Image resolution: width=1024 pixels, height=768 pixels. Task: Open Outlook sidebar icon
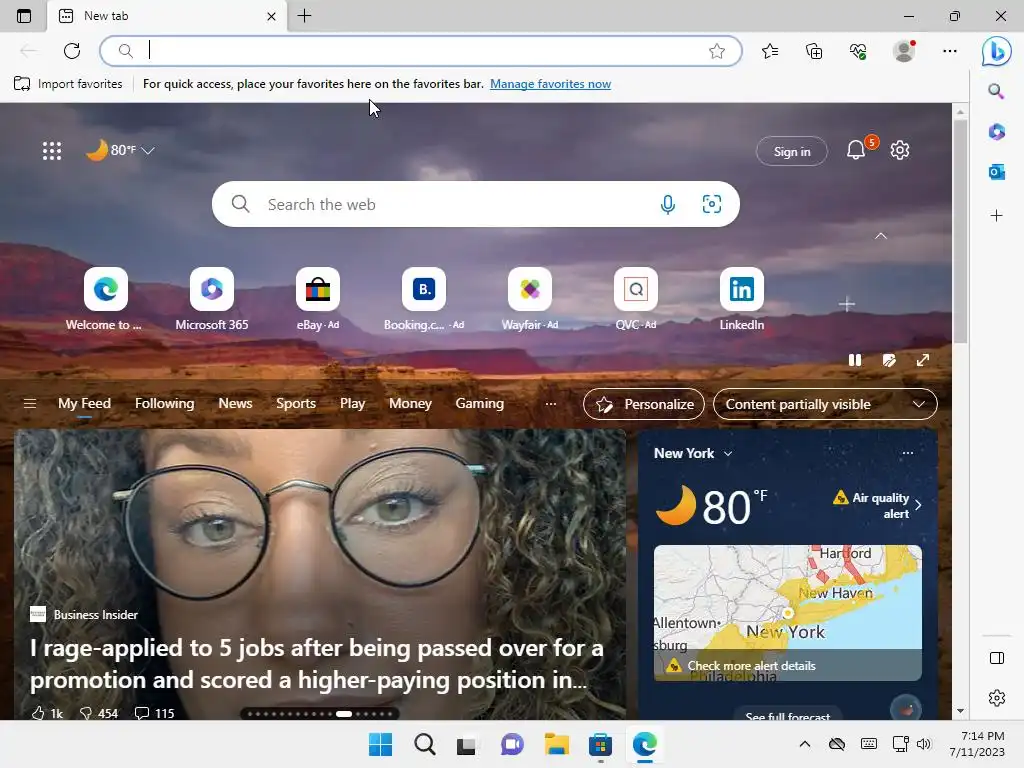[x=996, y=172]
